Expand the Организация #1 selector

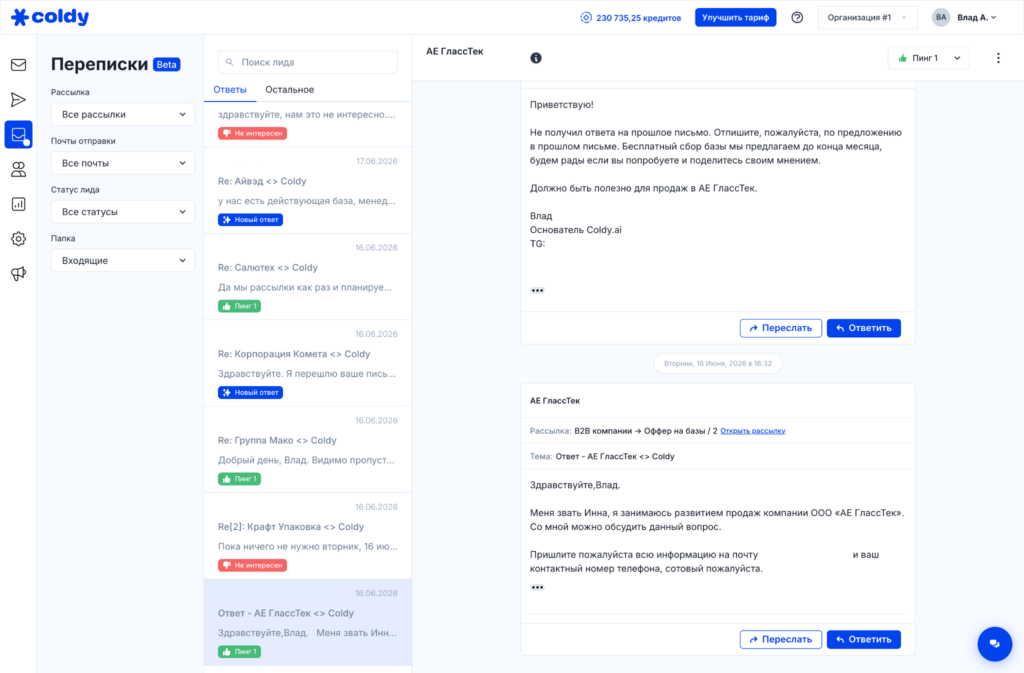[x=867, y=18]
